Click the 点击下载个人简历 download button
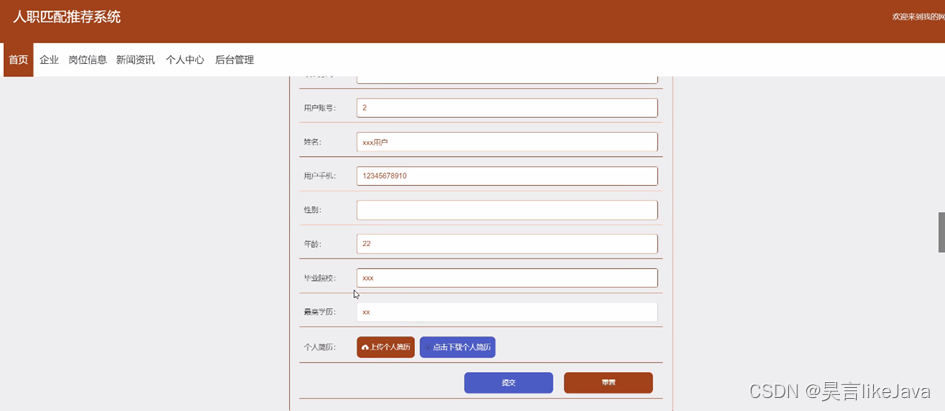 457,347
